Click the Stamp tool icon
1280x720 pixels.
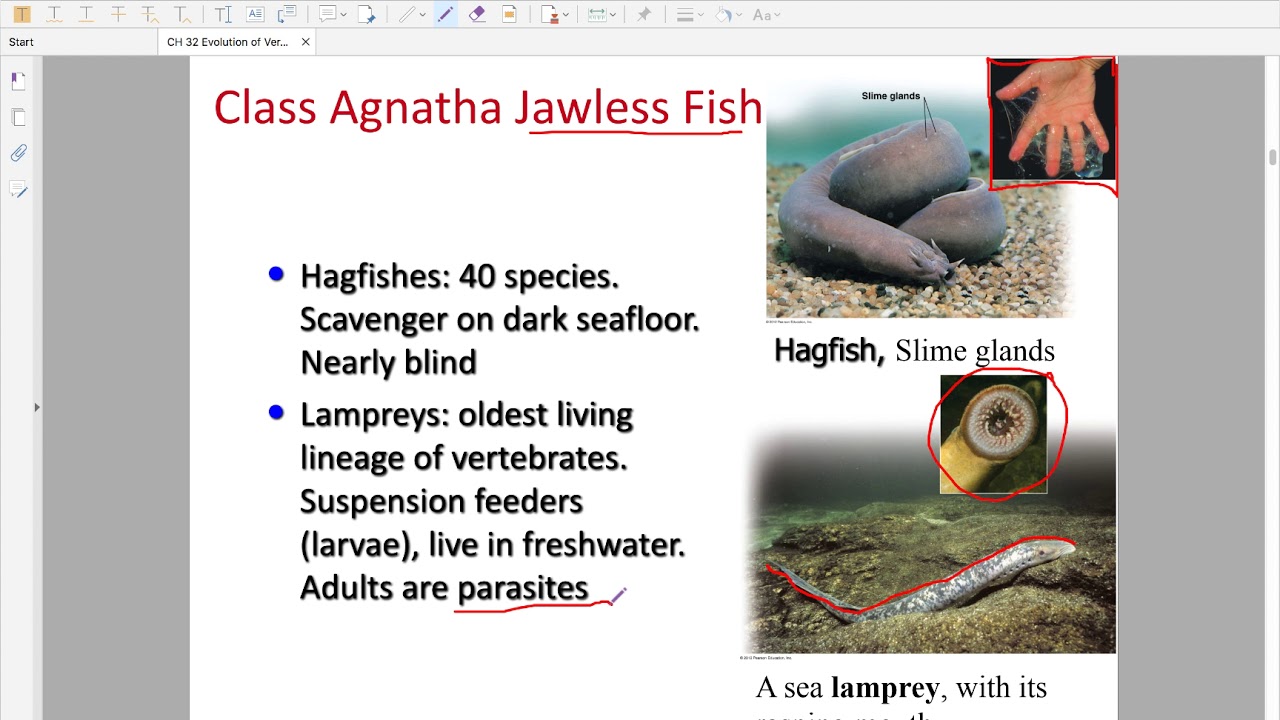549,14
